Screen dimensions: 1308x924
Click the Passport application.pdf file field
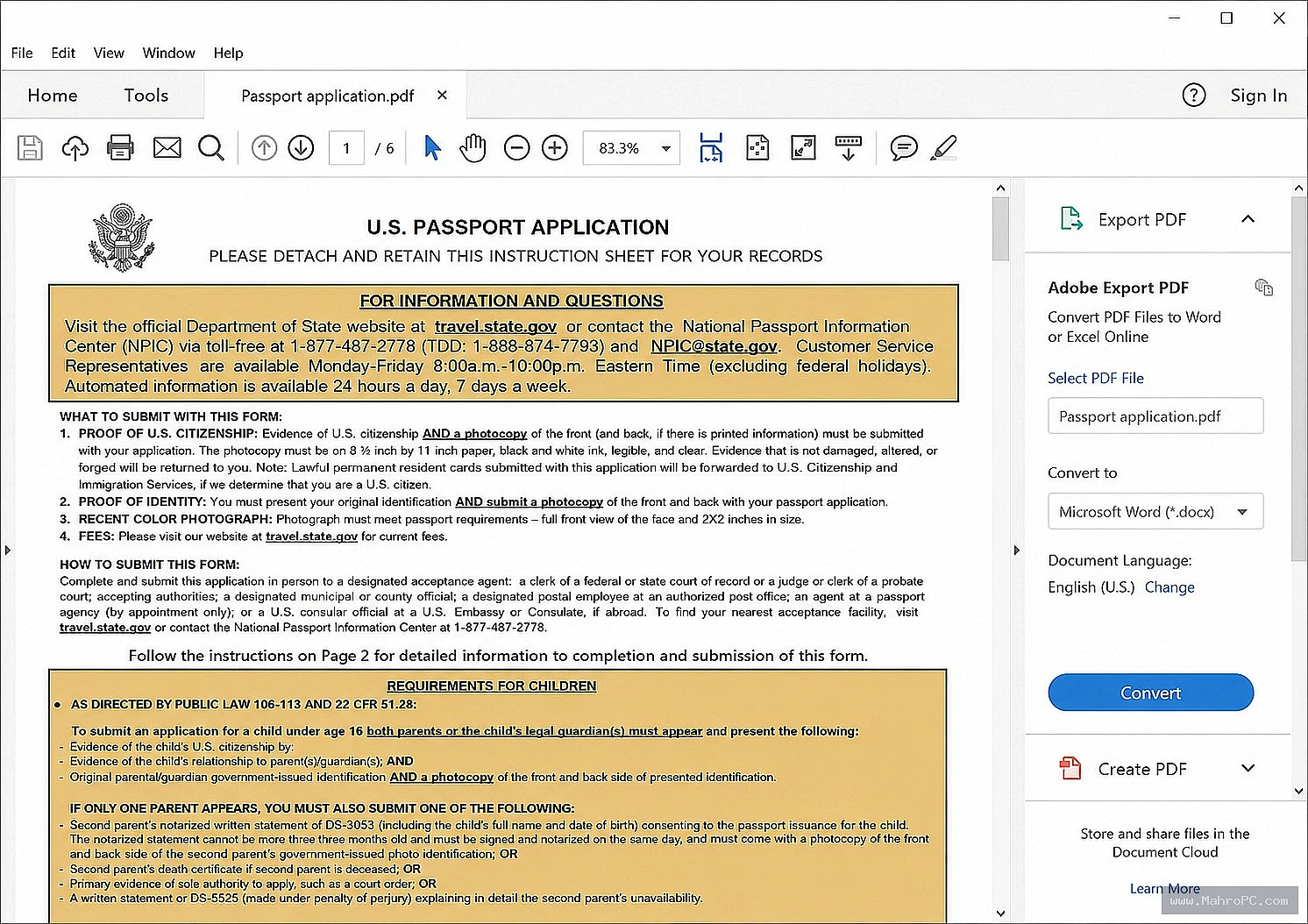pyautogui.click(x=1155, y=416)
